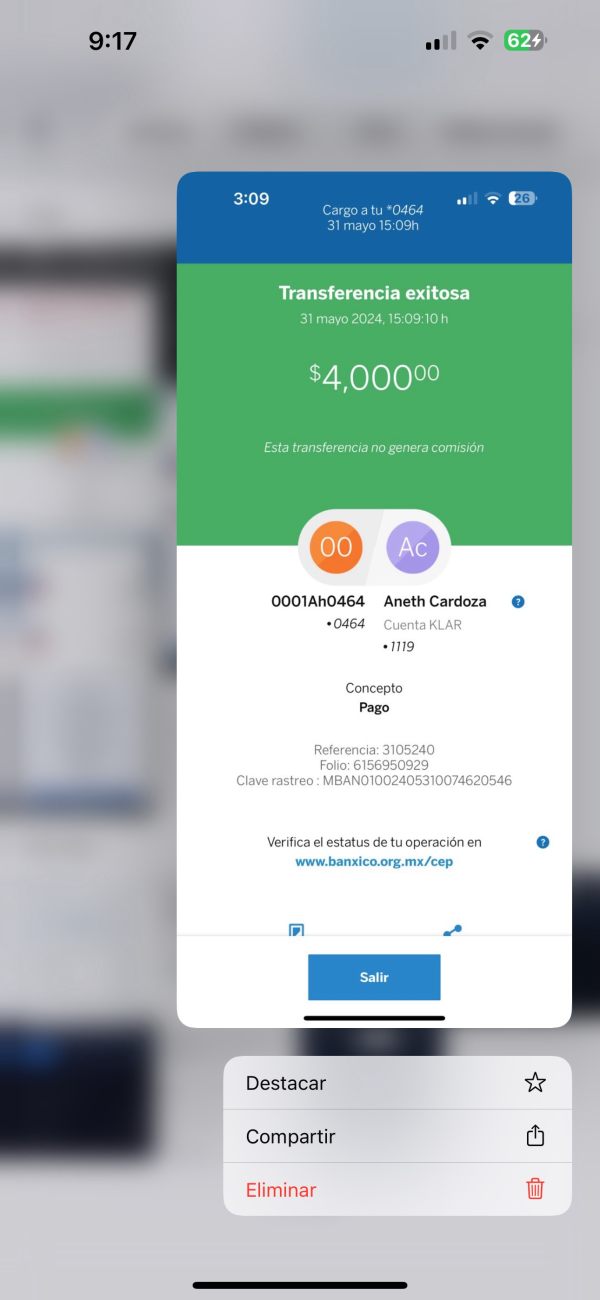This screenshot has height=1300, width=600.
Task: Tap the partially hidden save receipt icon
Action: click(x=296, y=930)
